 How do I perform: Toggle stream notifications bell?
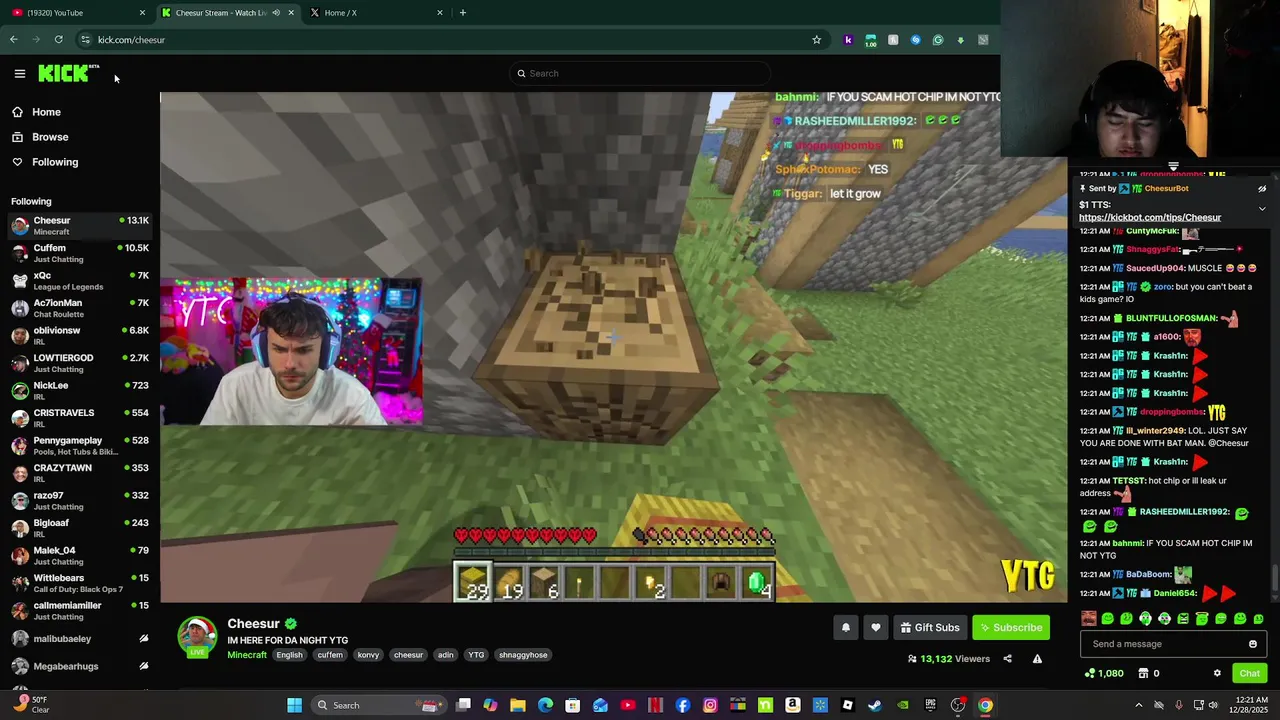845,627
